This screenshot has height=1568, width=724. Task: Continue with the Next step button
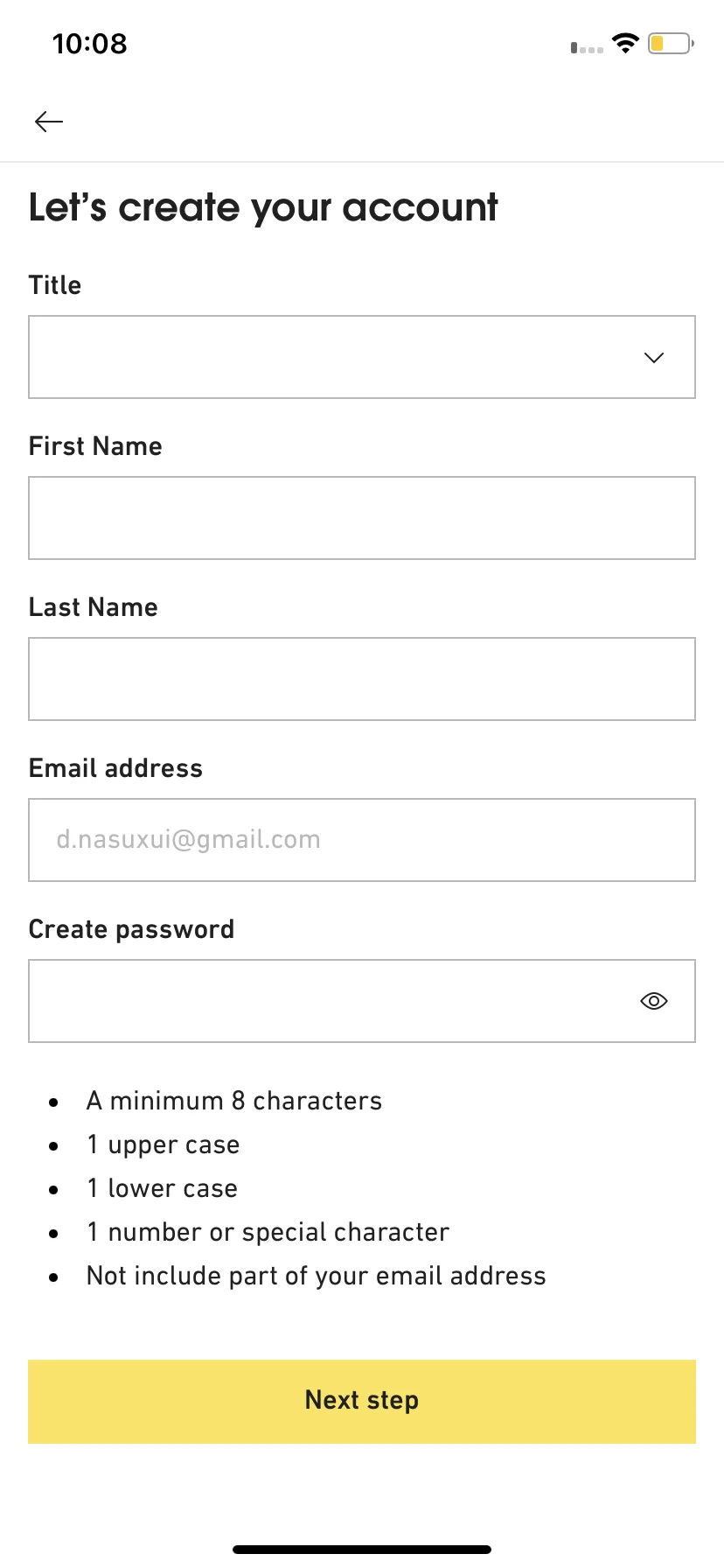[362, 1401]
